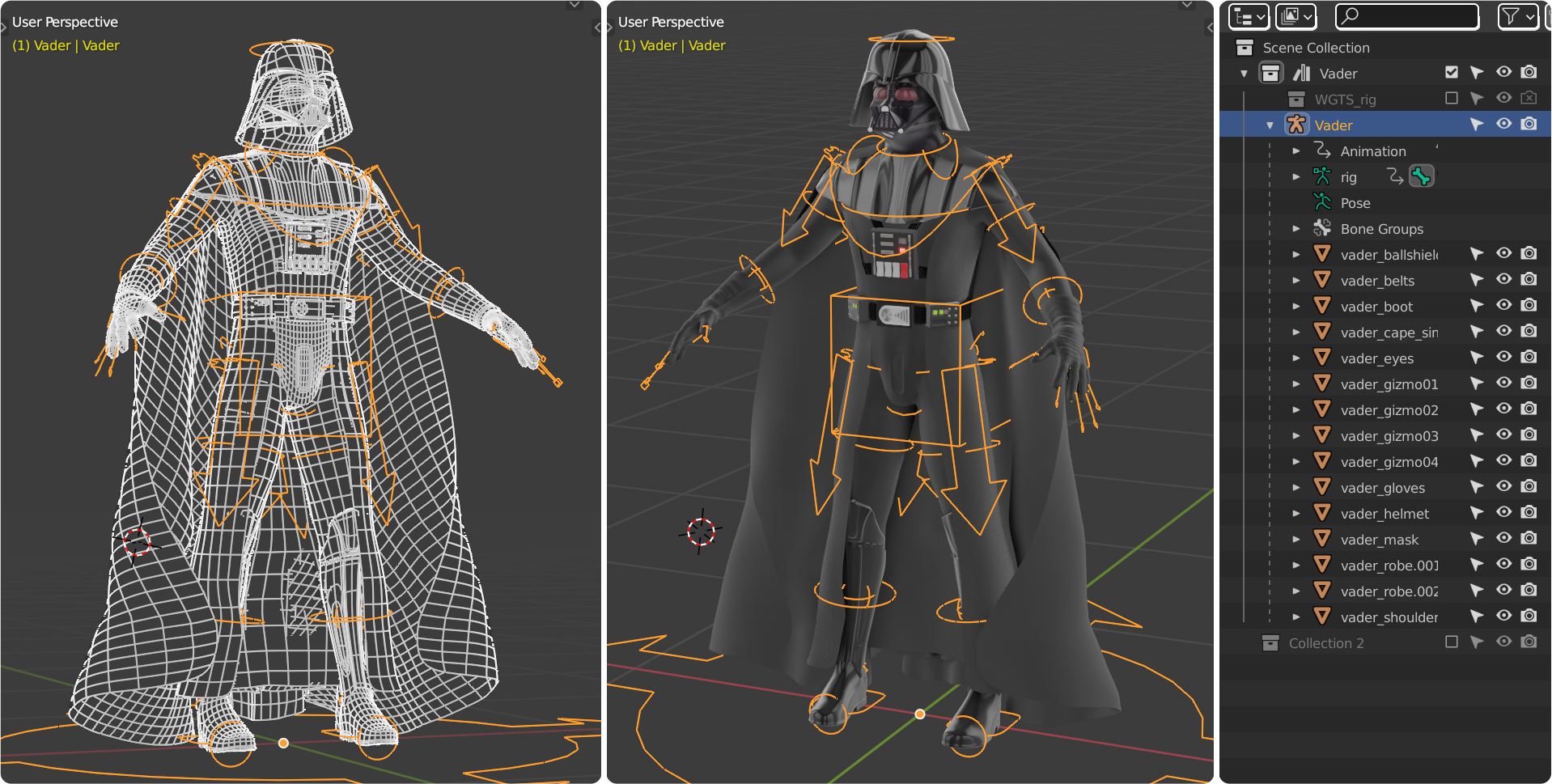This screenshot has width=1552, height=784.
Task: Open the outliner editor type selector icon
Action: 1249,16
